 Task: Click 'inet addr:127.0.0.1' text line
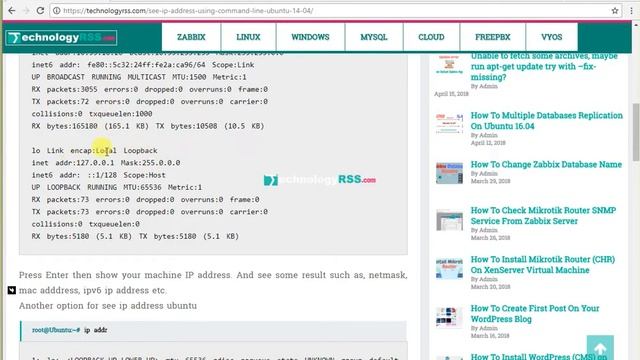tap(106, 163)
